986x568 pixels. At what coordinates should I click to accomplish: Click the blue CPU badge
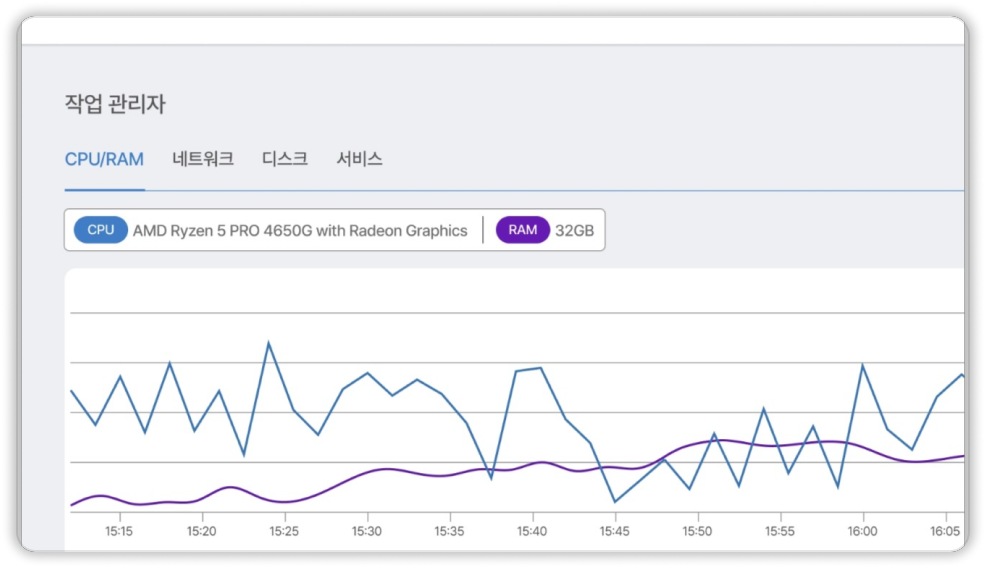(x=101, y=230)
